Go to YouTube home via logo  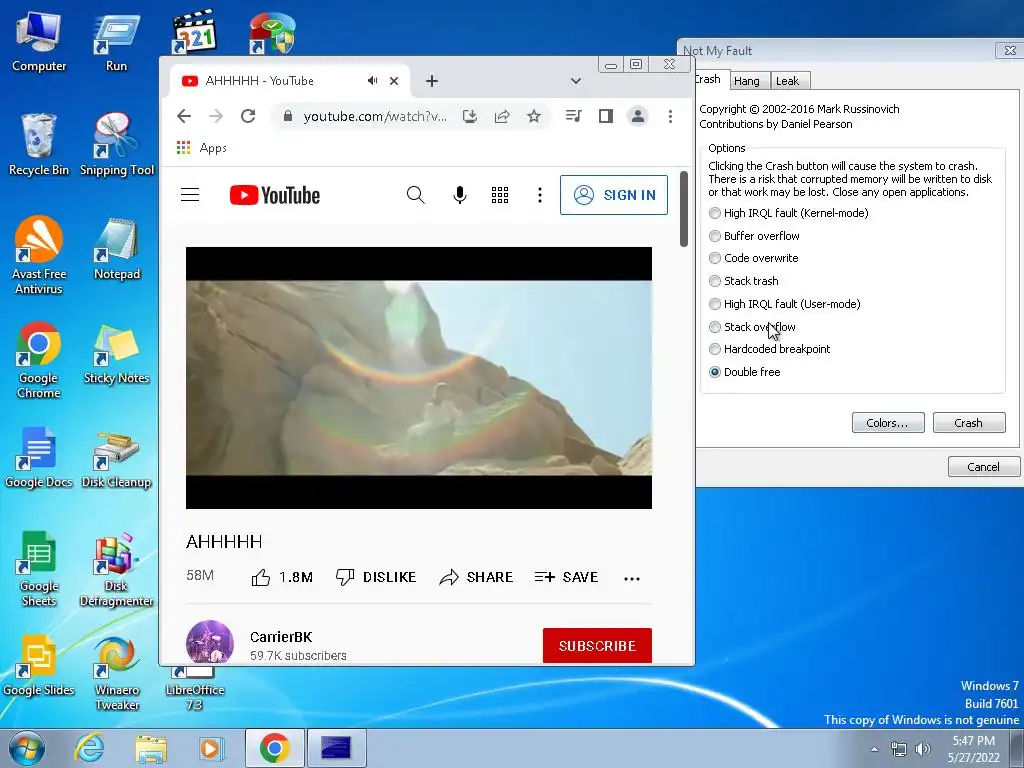[x=275, y=195]
